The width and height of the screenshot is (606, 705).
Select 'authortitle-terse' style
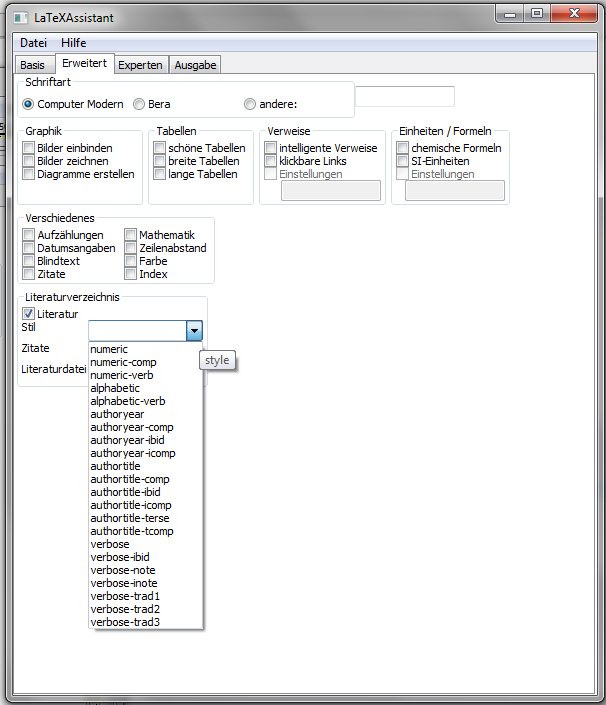tap(146, 518)
